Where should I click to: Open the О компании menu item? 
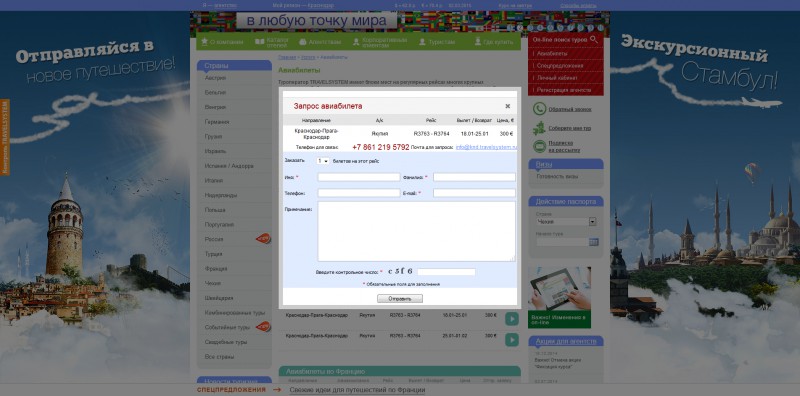[227, 42]
